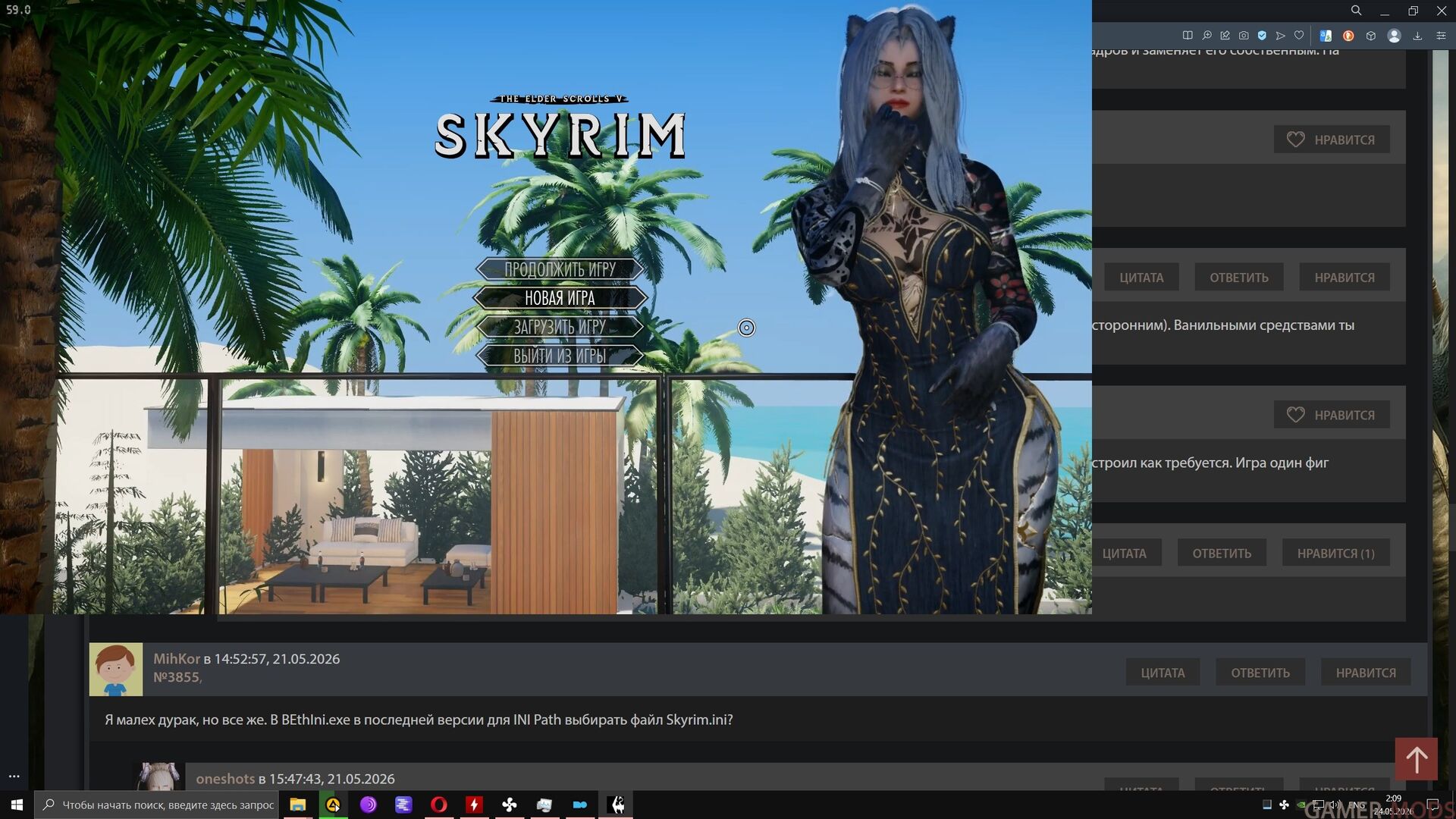
Task: Click ОТВЕТИТЬ button beside НРАВИТСЯ (1)
Action: pos(1222,554)
